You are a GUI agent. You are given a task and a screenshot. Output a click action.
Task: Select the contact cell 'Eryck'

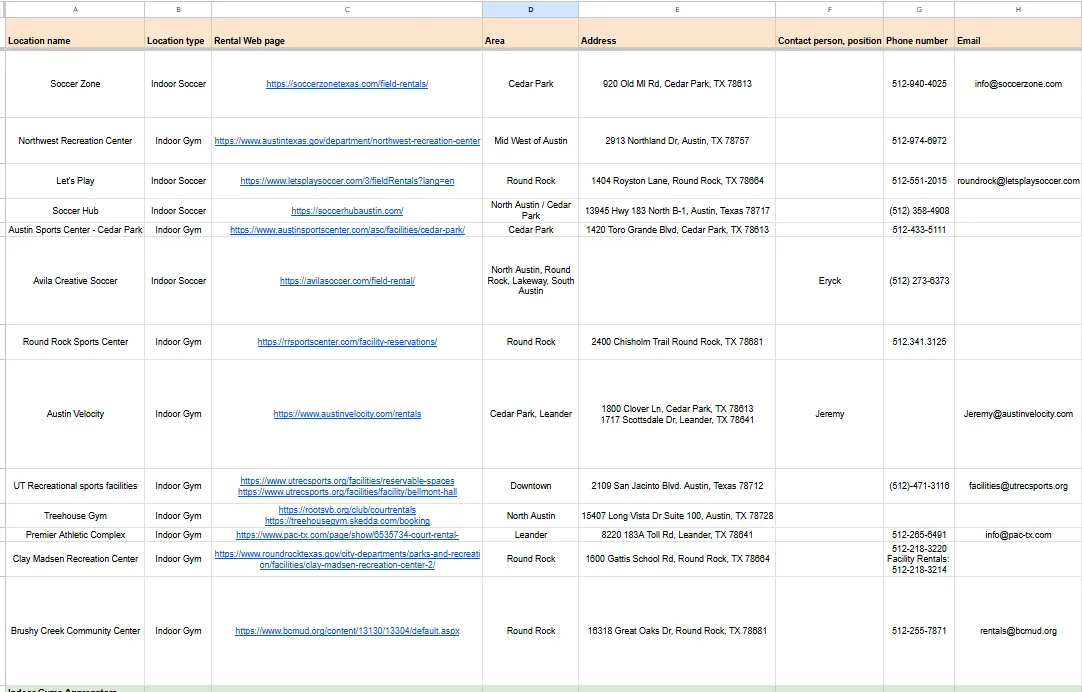829,281
